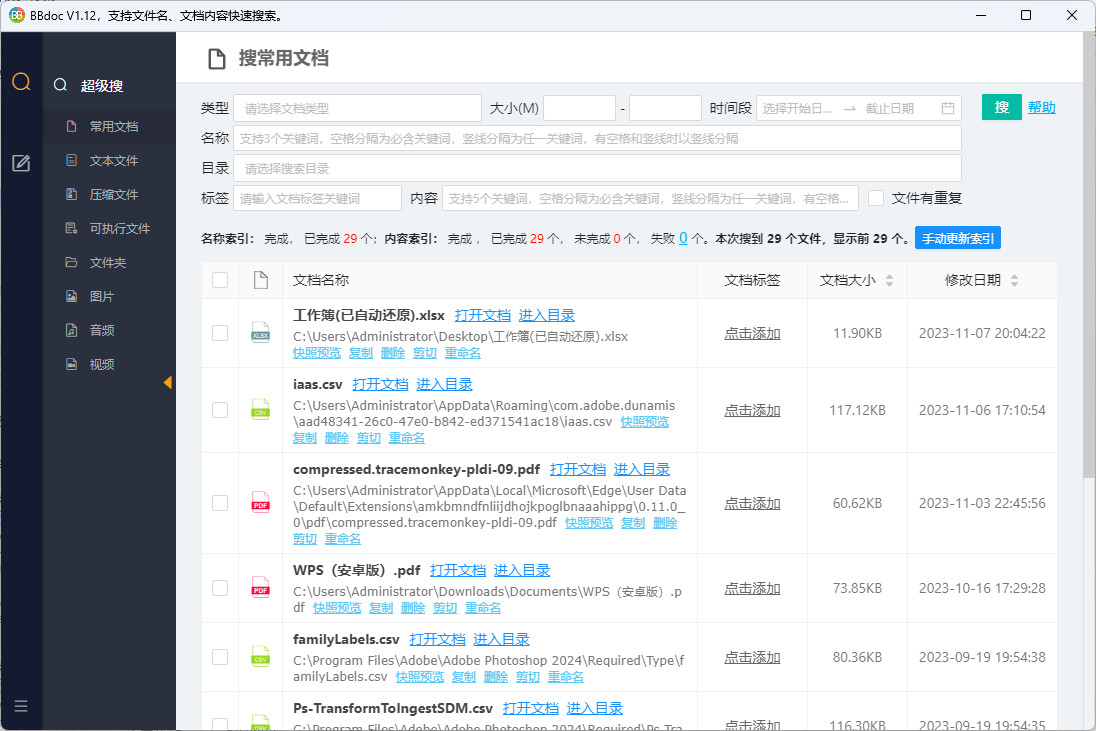The width and height of the screenshot is (1096, 731).
Task: Check the row for iaas.csv
Action: click(x=220, y=410)
